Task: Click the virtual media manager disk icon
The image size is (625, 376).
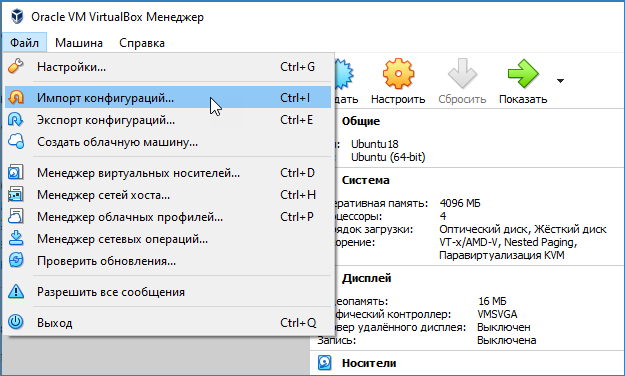Action: pos(16,173)
